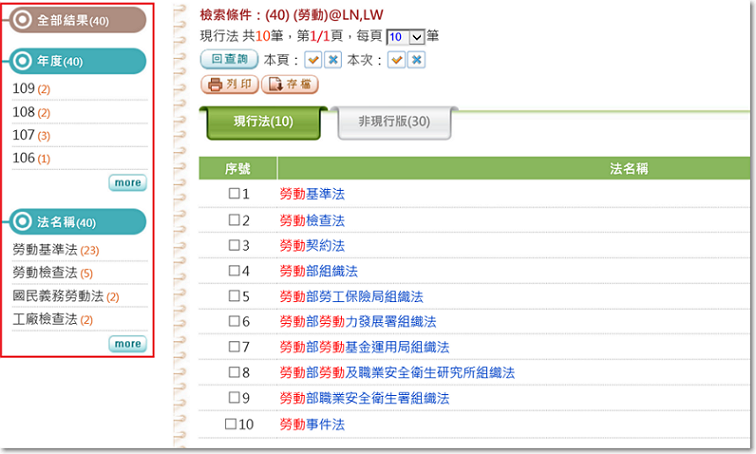Filter by 國民義務勞動法 in sidebar
The image size is (756, 454).
click(x=58, y=296)
